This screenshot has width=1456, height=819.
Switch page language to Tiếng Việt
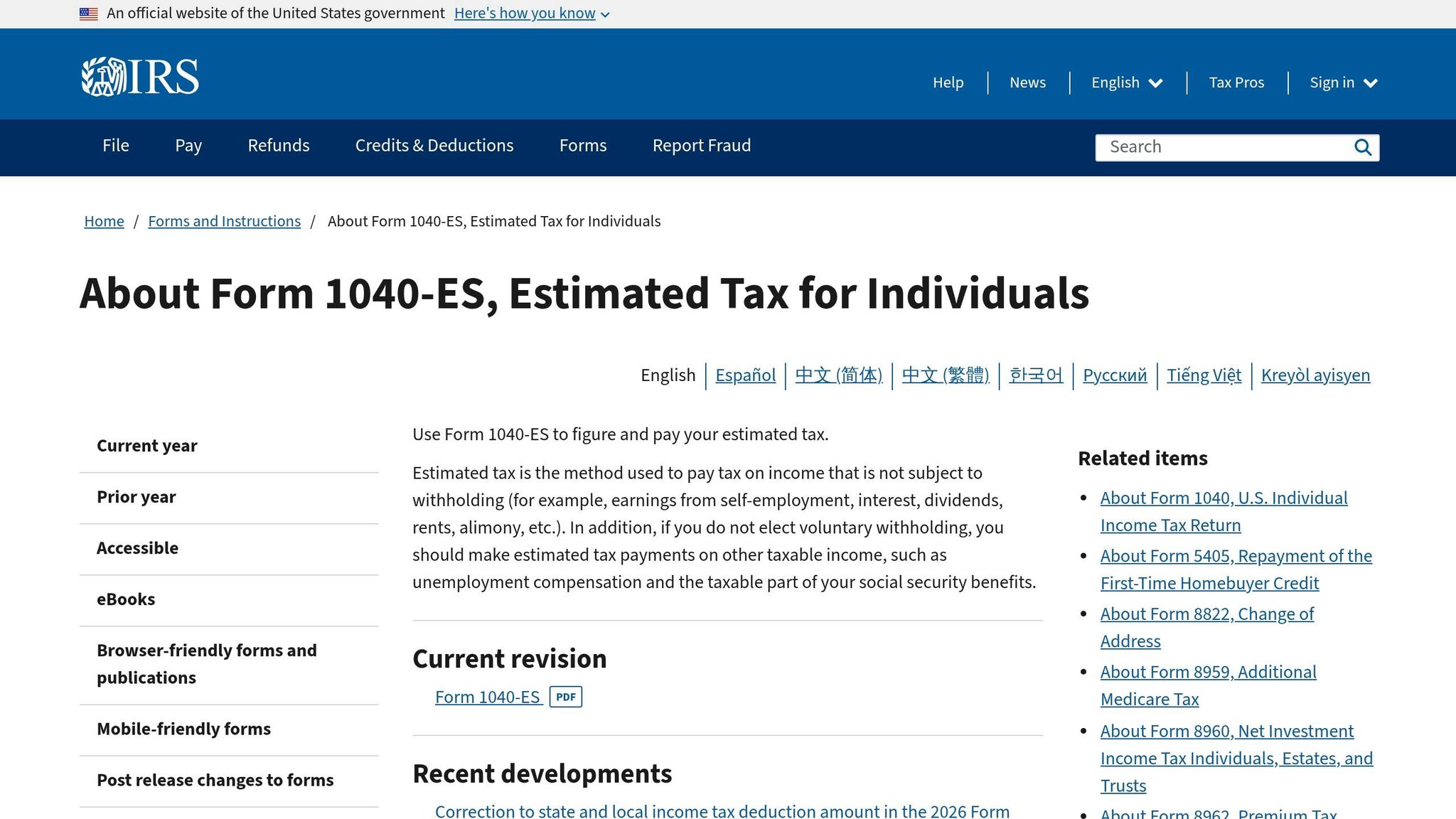(1204, 375)
